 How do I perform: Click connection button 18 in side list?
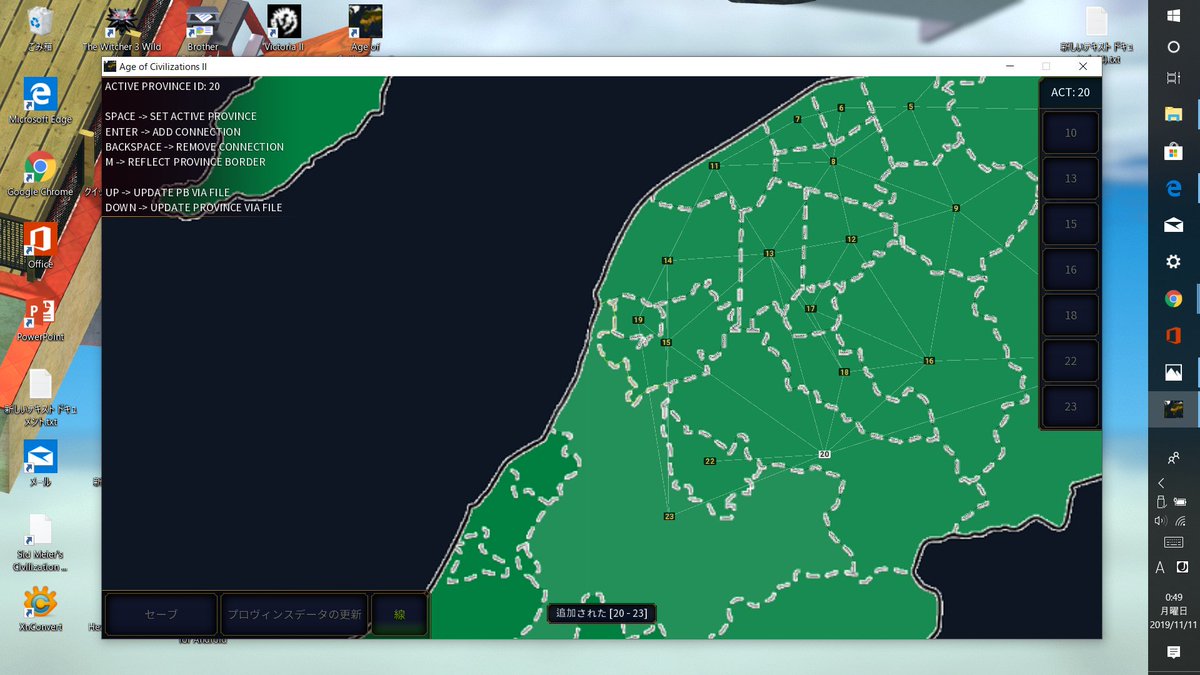(1070, 316)
